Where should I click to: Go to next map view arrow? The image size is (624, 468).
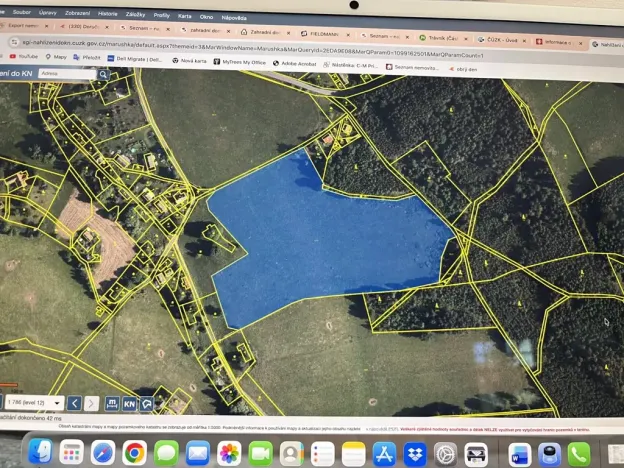[92, 403]
